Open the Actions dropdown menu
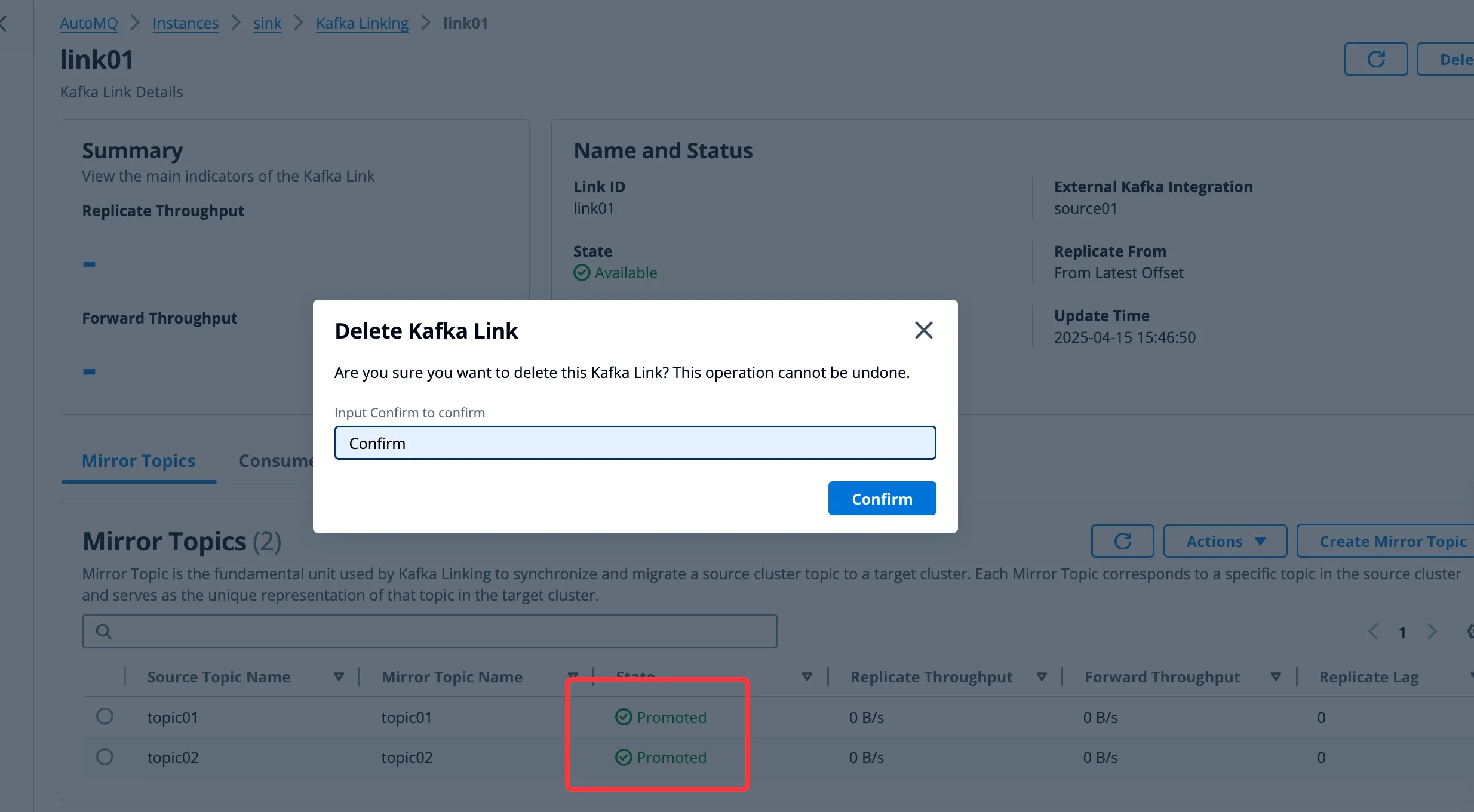This screenshot has width=1474, height=812. pyautogui.click(x=1224, y=540)
